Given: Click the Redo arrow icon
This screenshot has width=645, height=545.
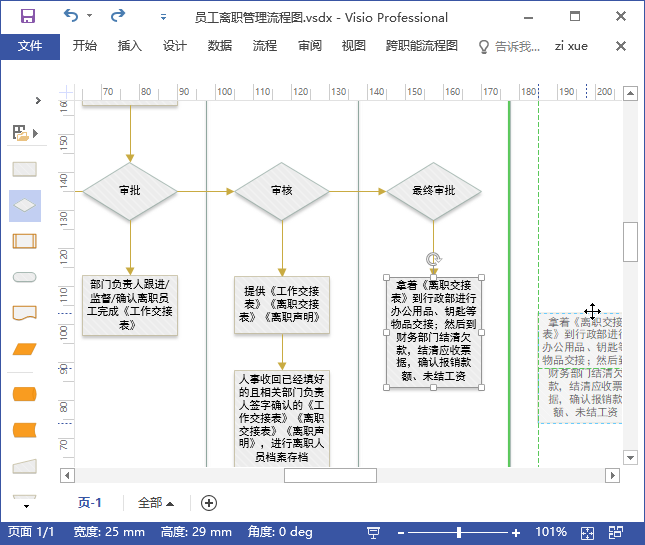Looking at the screenshot, I should pos(118,16).
